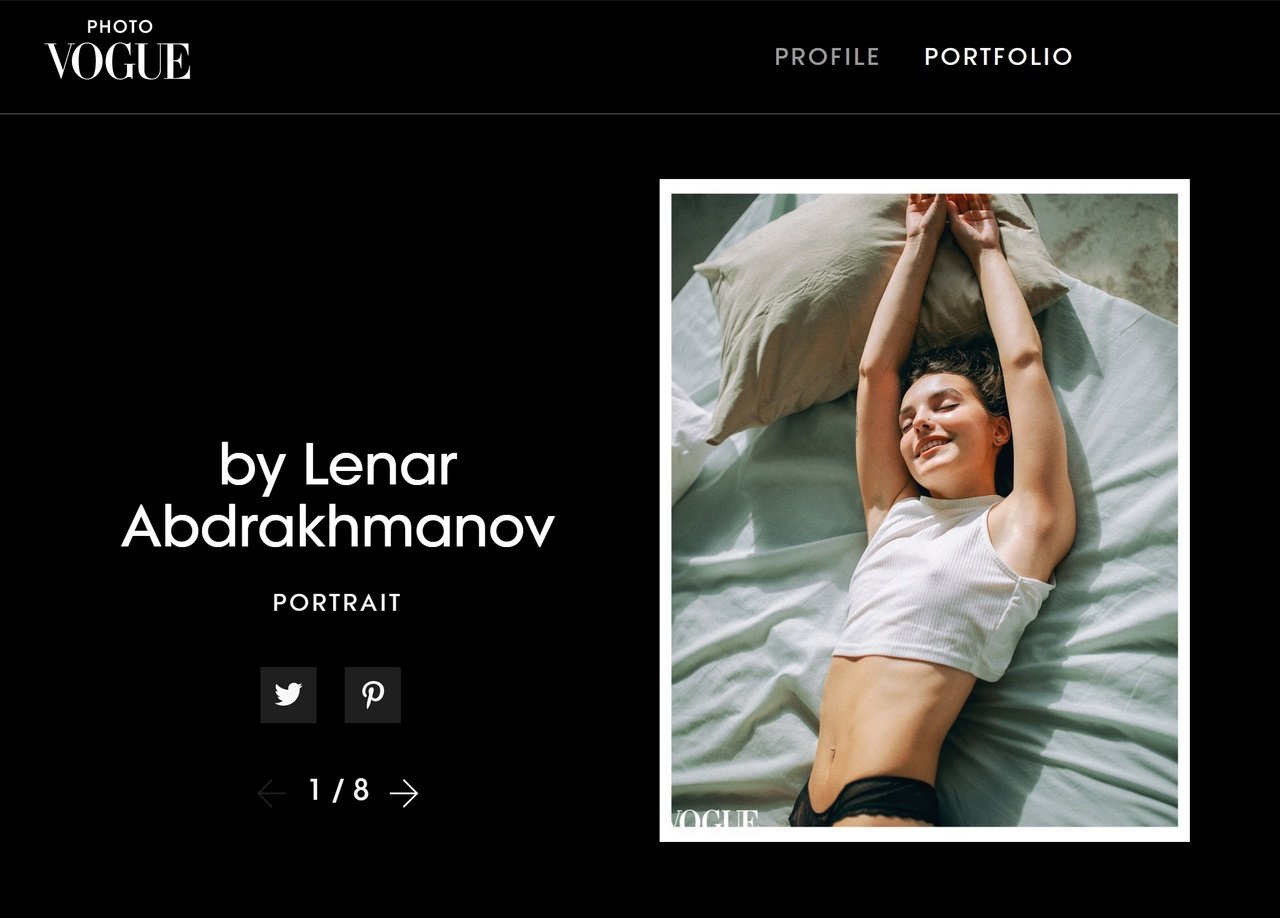The height and width of the screenshot is (918, 1280).
Task: Click the VOGUE watermark on photo corner
Action: tap(715, 819)
